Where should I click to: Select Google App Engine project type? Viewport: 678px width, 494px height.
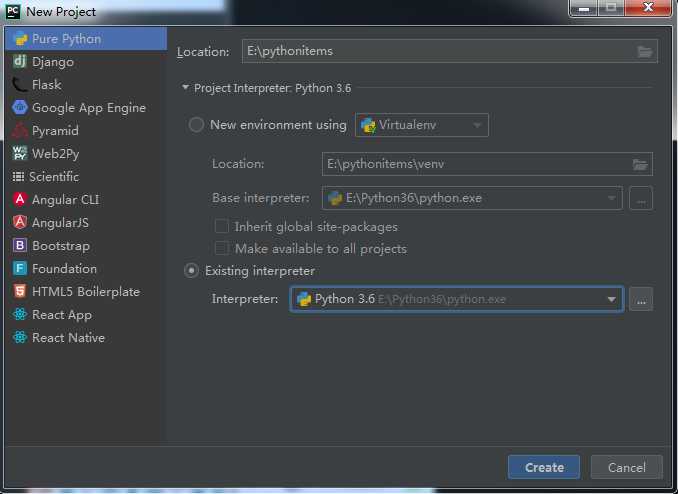pyautogui.click(x=86, y=108)
